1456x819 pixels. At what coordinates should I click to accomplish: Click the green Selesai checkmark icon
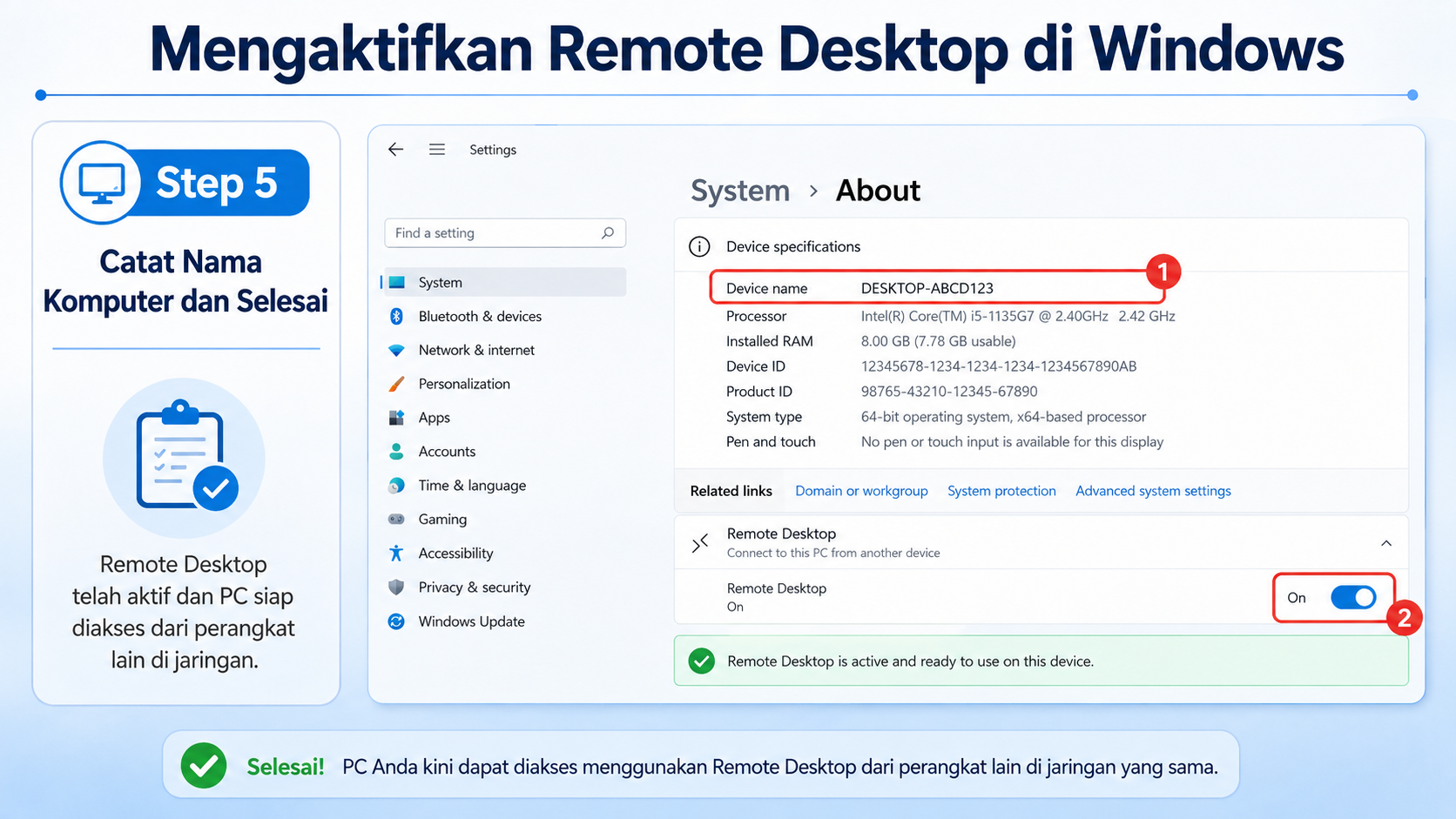point(204,766)
